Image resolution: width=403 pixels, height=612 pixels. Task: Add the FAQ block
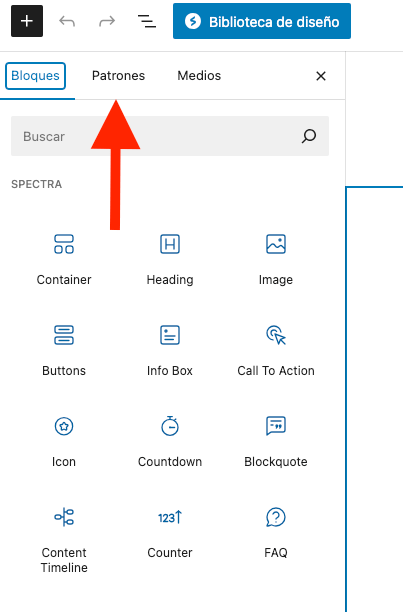pos(276,532)
